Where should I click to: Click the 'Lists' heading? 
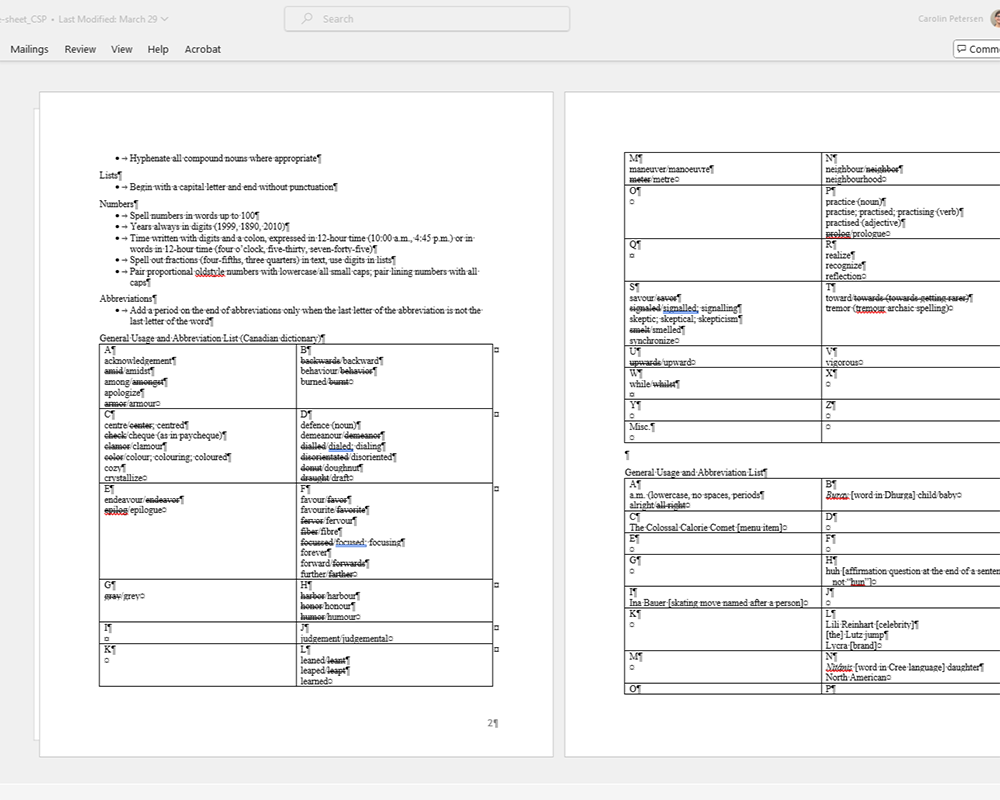pos(110,175)
